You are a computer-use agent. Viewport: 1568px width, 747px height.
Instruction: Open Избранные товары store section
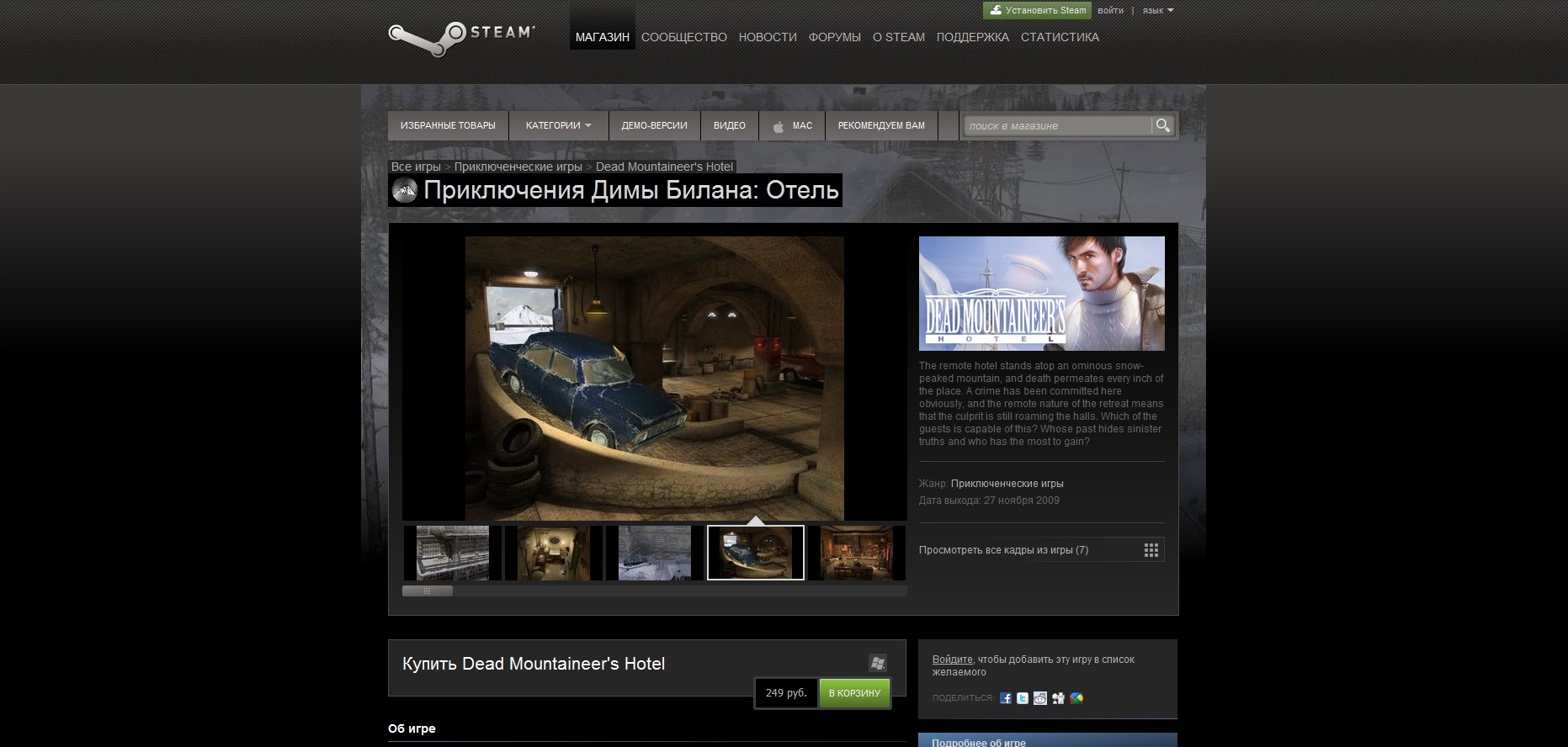pyautogui.click(x=448, y=125)
